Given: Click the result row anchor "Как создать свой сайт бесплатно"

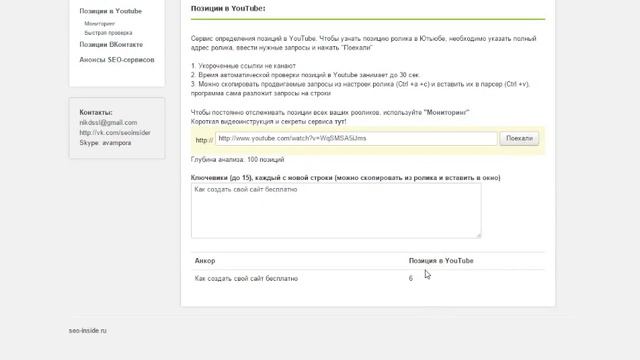Looking at the screenshot, I should pyautogui.click(x=246, y=278).
